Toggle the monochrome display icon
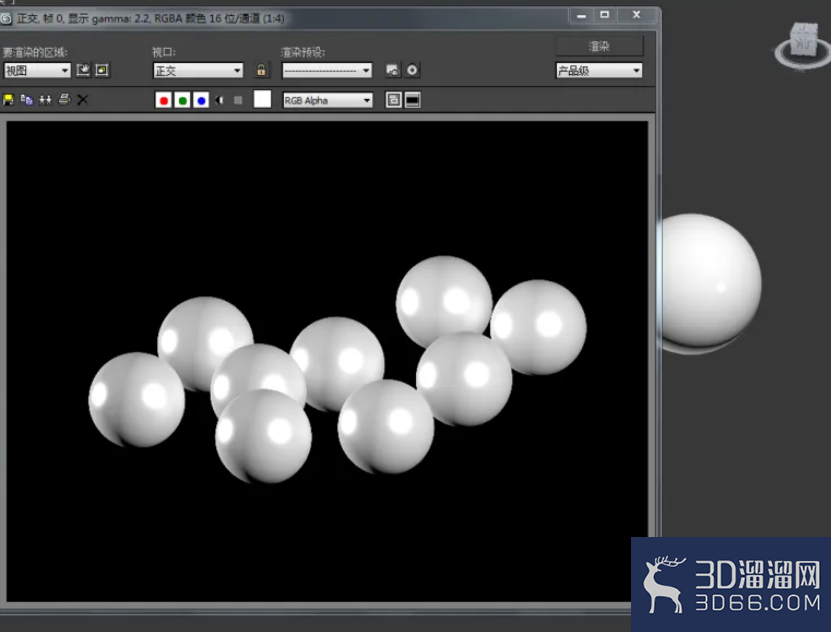This screenshot has height=632, width=831. click(238, 100)
